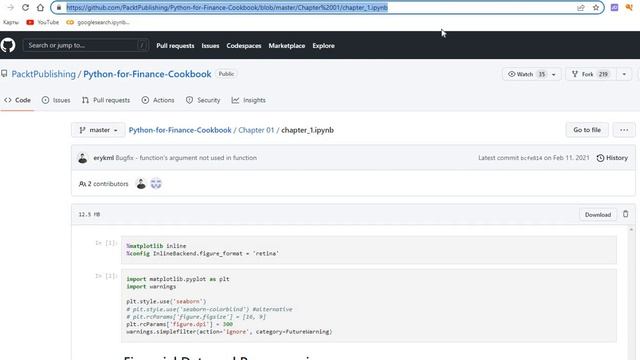Open Explore in header
The width and height of the screenshot is (640, 360).
tap(323, 46)
